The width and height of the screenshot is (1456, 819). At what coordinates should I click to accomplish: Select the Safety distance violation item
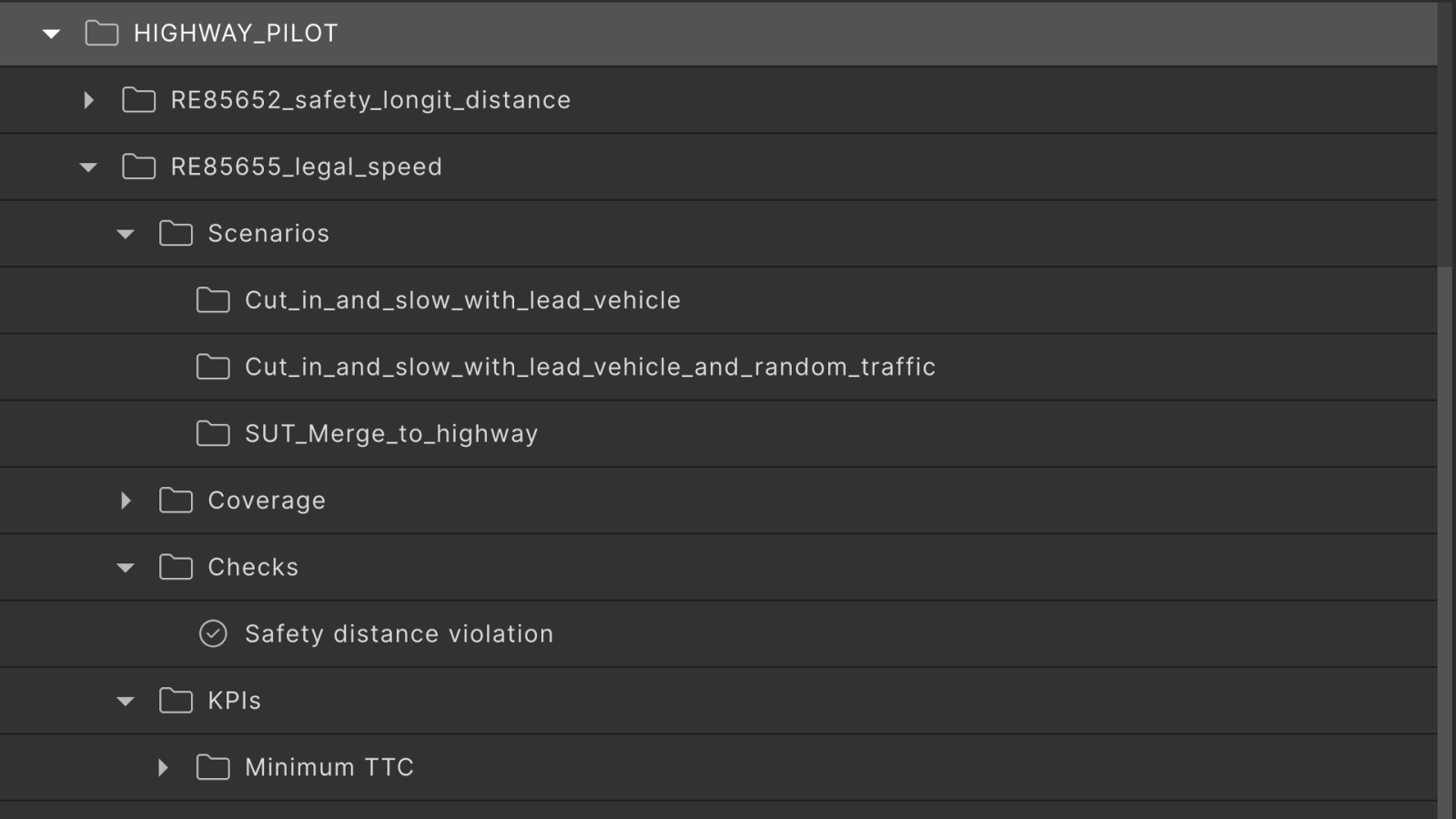[399, 633]
